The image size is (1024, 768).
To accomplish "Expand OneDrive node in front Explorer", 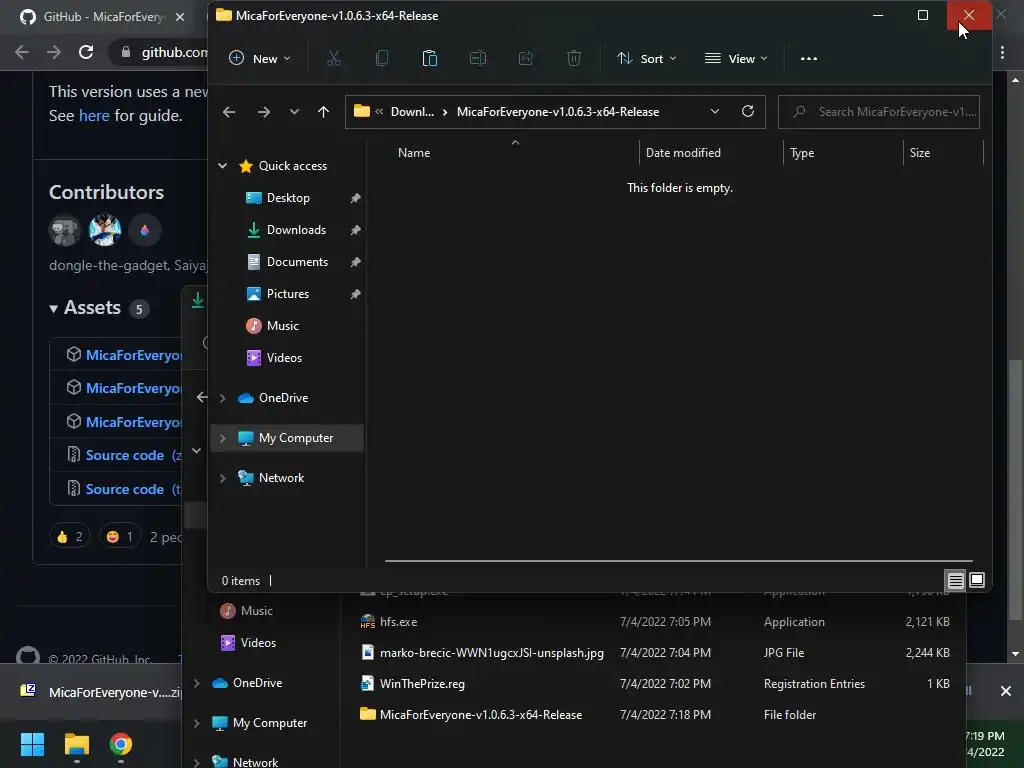I will 223,398.
